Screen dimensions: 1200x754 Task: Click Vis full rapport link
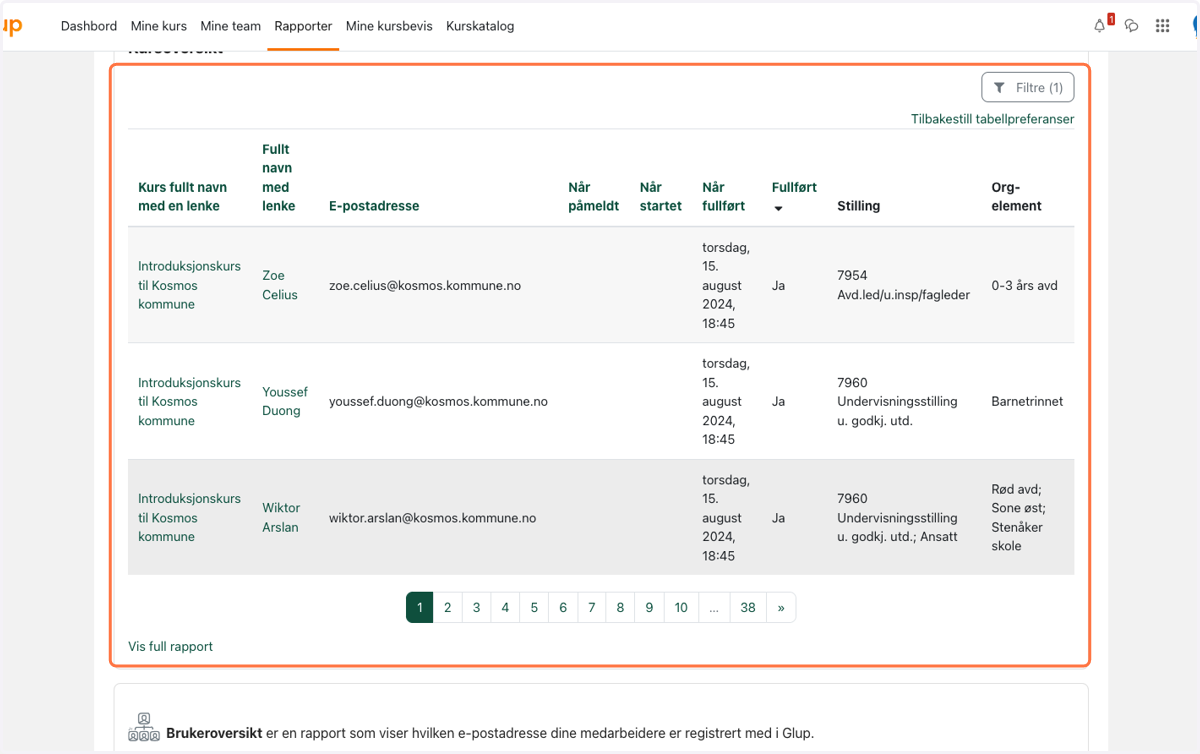[x=170, y=646]
